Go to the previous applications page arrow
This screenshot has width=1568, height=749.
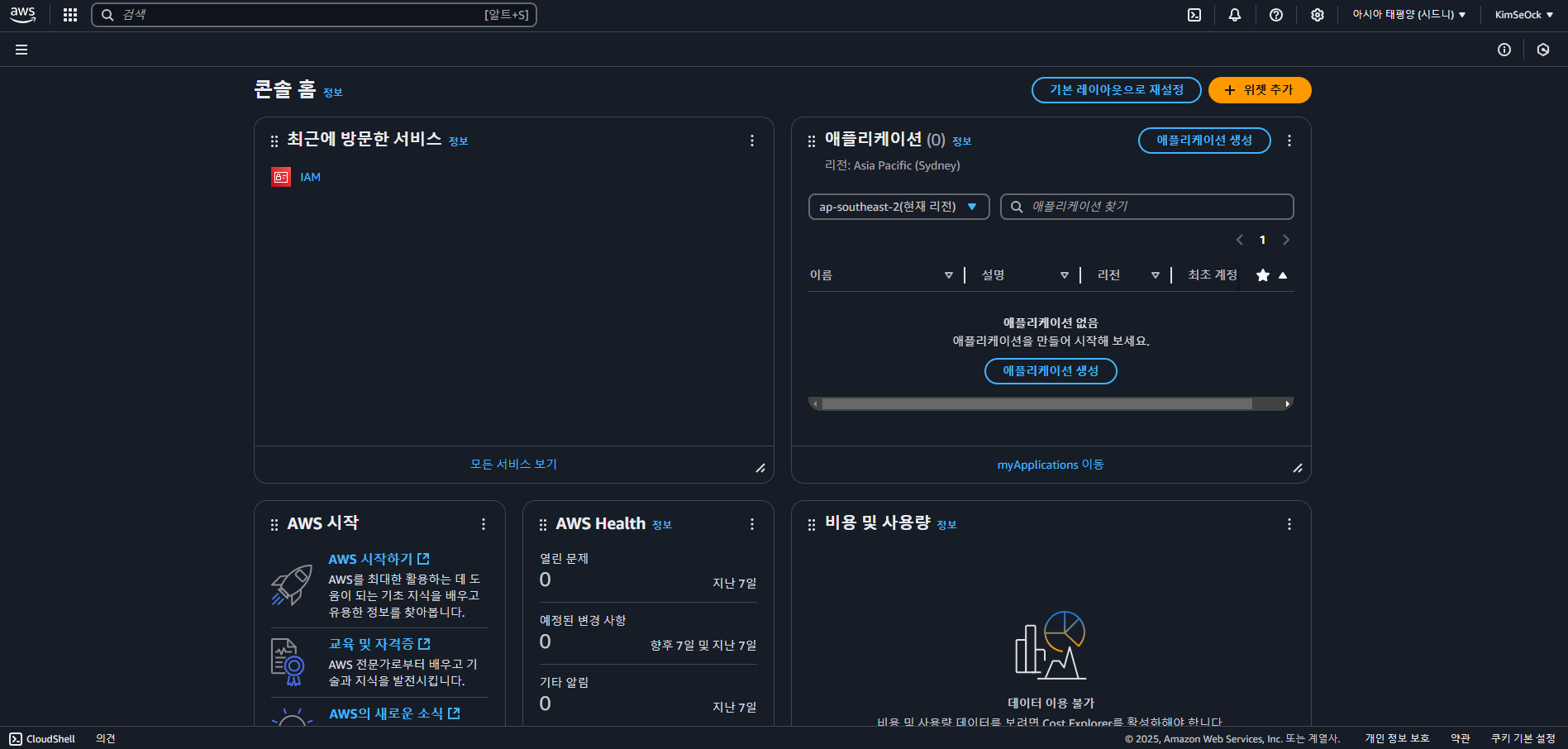coord(1239,240)
